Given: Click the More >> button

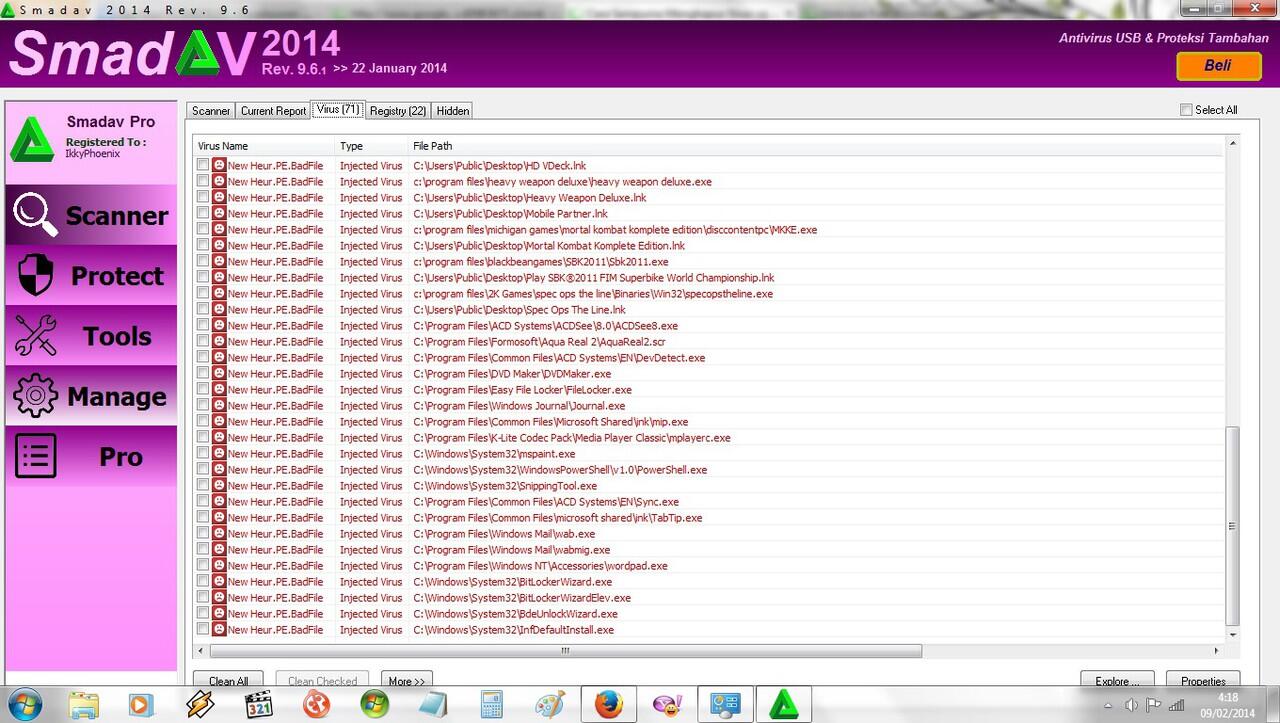Looking at the screenshot, I should click(x=406, y=680).
